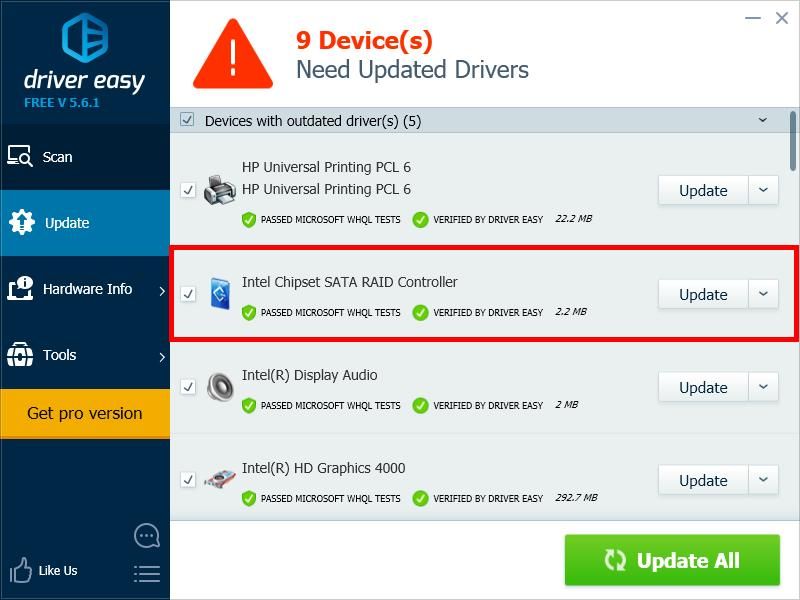The height and width of the screenshot is (600, 800).
Task: Click WHQL green shield in HD Graphics 4000 row
Action: point(248,498)
